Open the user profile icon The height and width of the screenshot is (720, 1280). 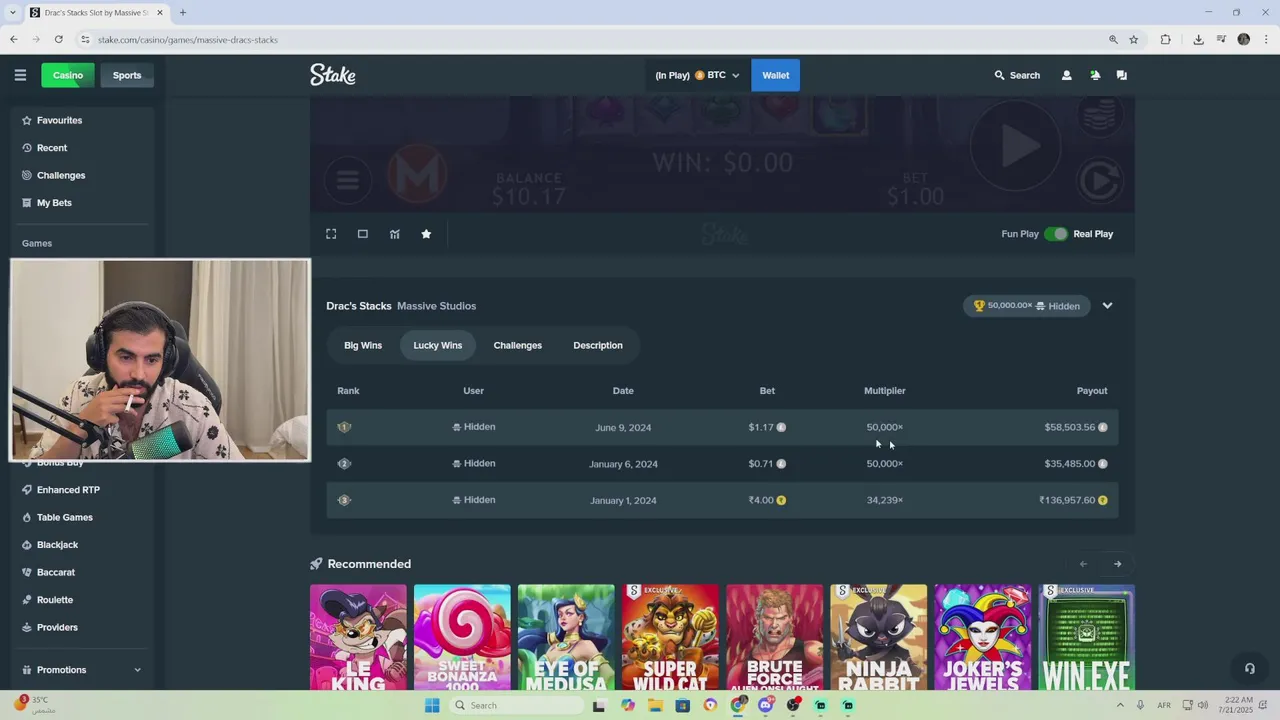[x=1066, y=75]
